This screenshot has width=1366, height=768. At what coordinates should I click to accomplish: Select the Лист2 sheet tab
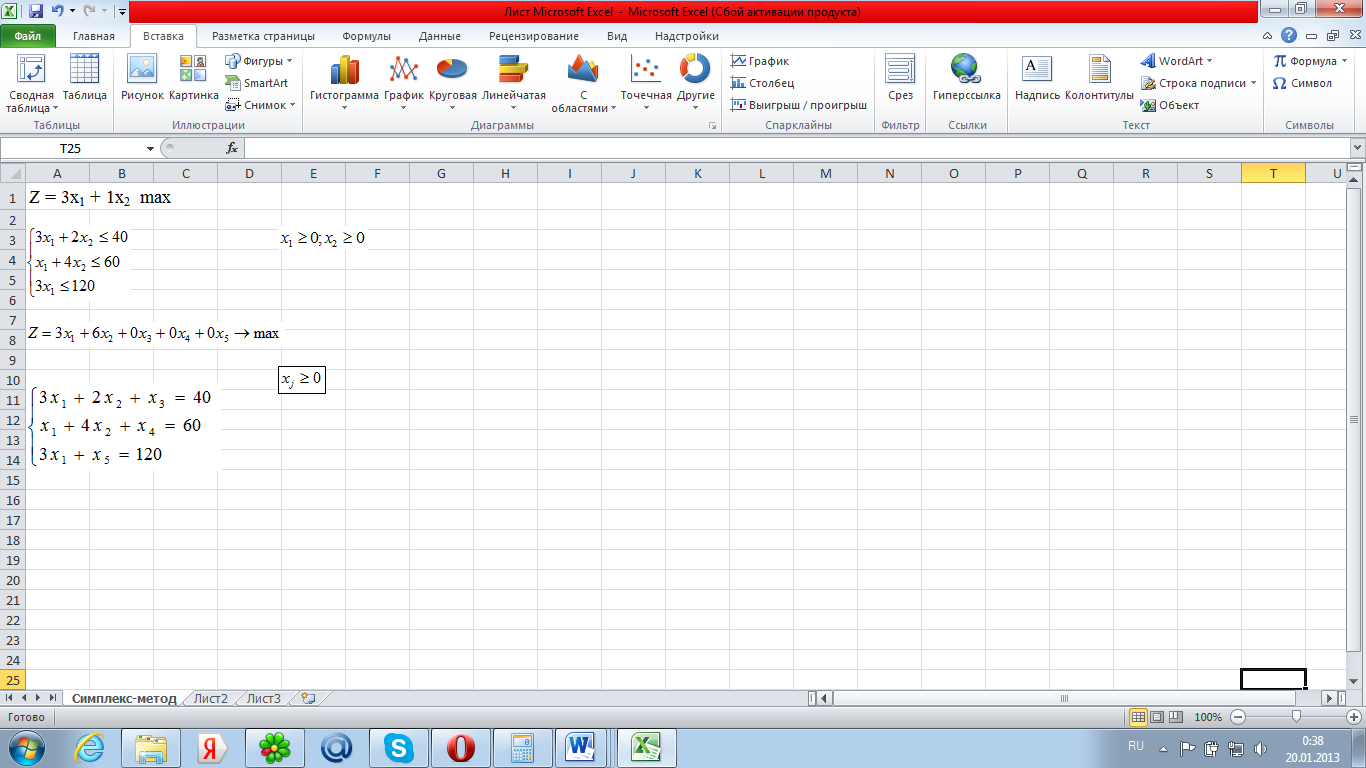pyautogui.click(x=211, y=698)
